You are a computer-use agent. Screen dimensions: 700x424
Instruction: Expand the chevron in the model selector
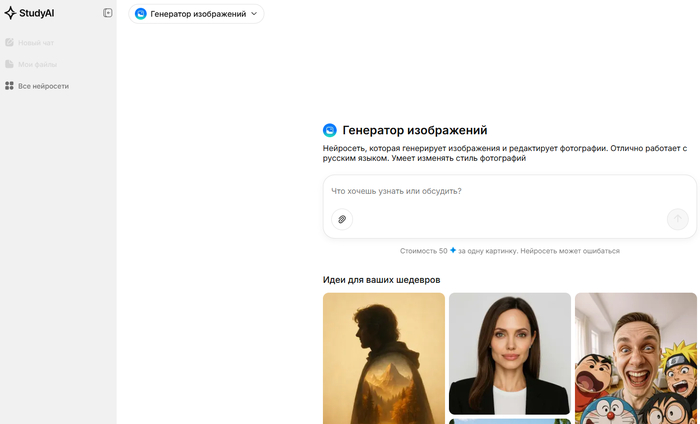click(x=254, y=14)
